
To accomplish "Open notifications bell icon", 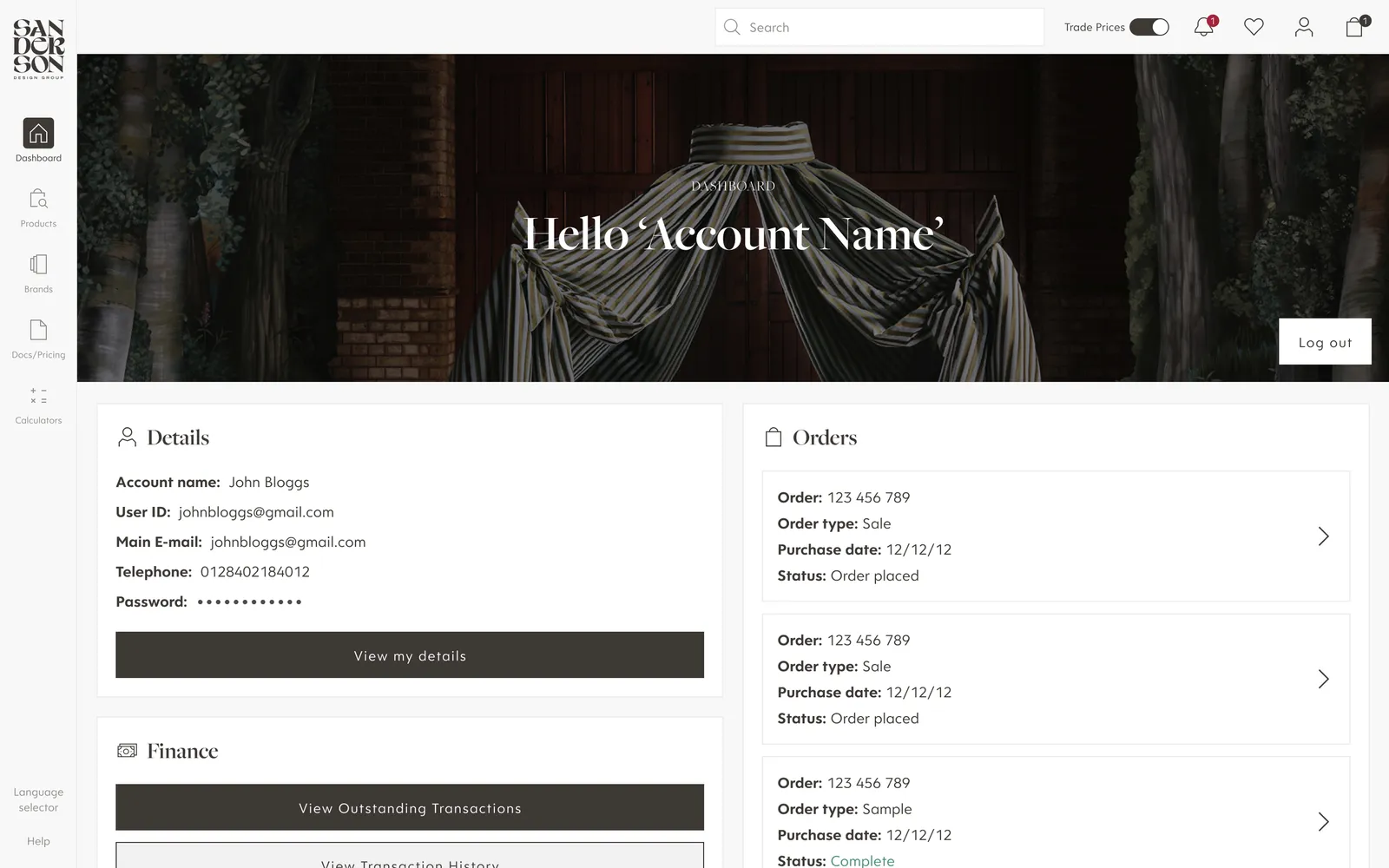I will 1205,26.
